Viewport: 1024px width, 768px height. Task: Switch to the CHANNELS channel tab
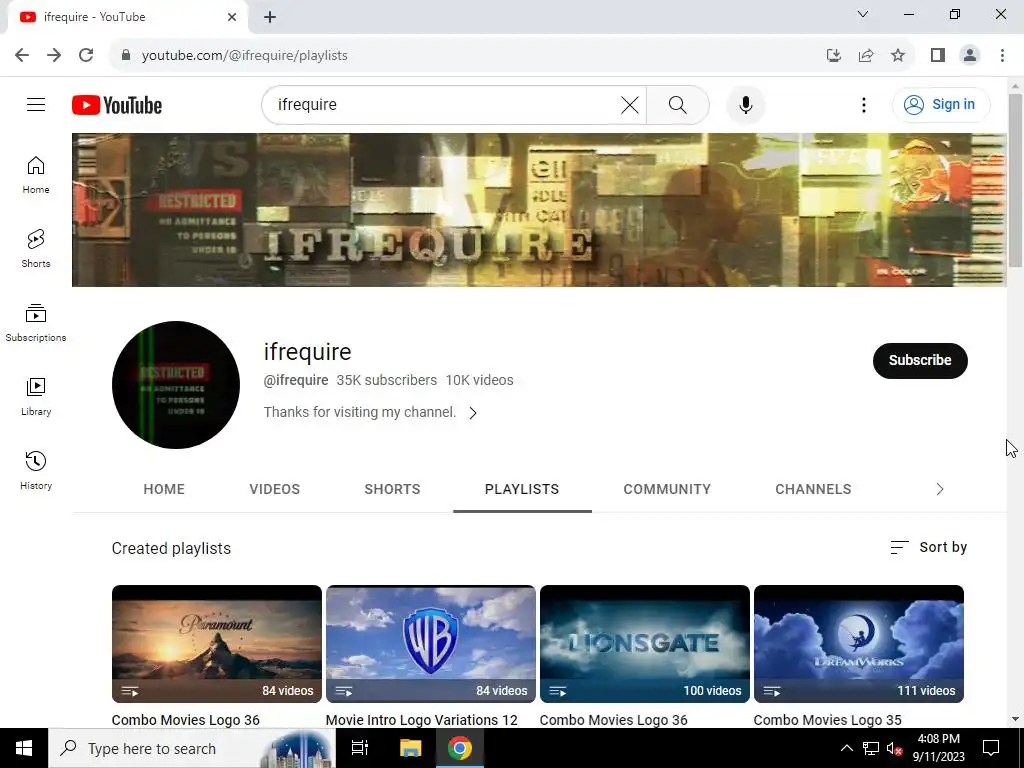813,489
